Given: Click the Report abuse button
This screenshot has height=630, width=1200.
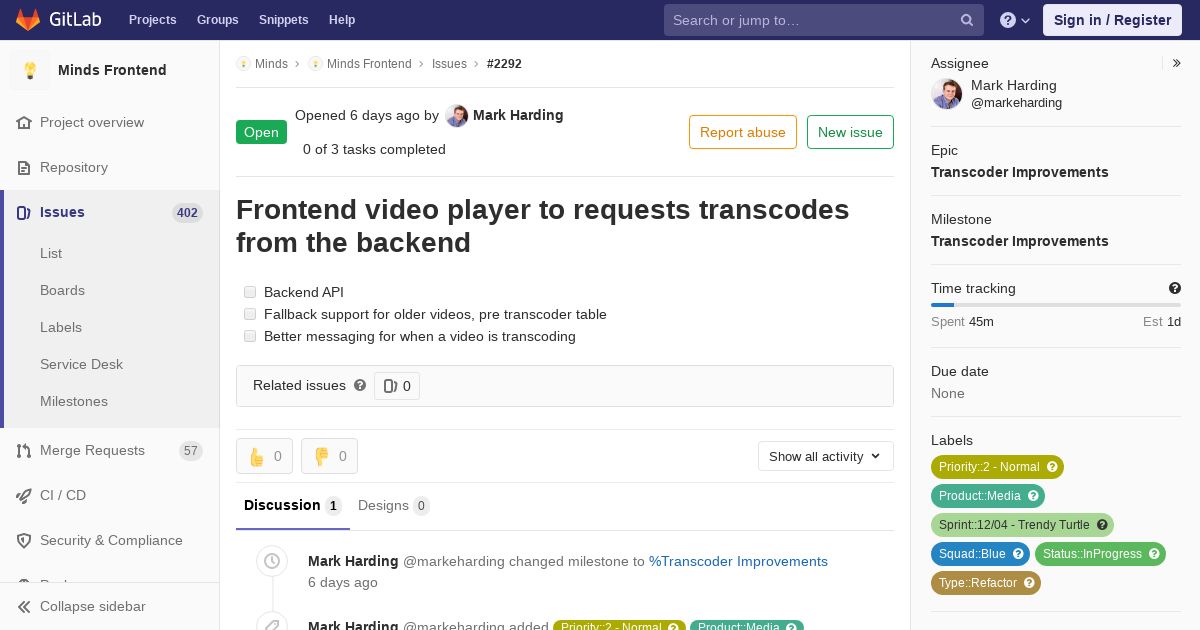Looking at the screenshot, I should 743,132.
